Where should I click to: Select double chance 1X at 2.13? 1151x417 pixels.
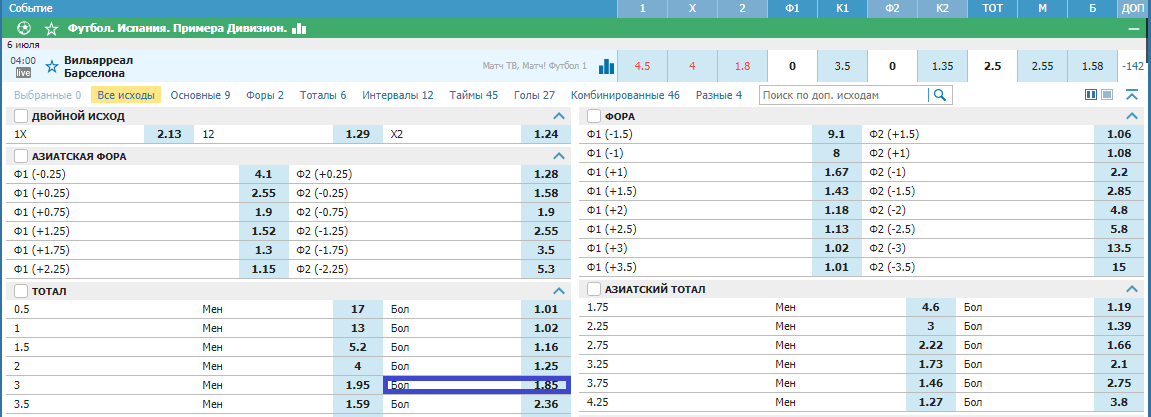click(x=170, y=134)
